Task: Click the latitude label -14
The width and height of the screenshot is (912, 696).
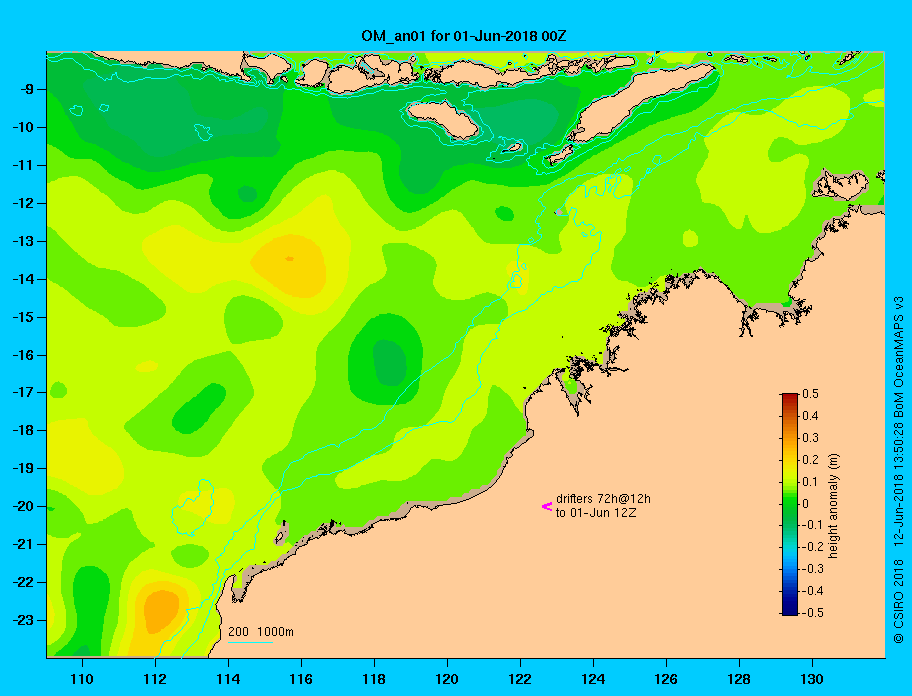Action: click(x=22, y=279)
